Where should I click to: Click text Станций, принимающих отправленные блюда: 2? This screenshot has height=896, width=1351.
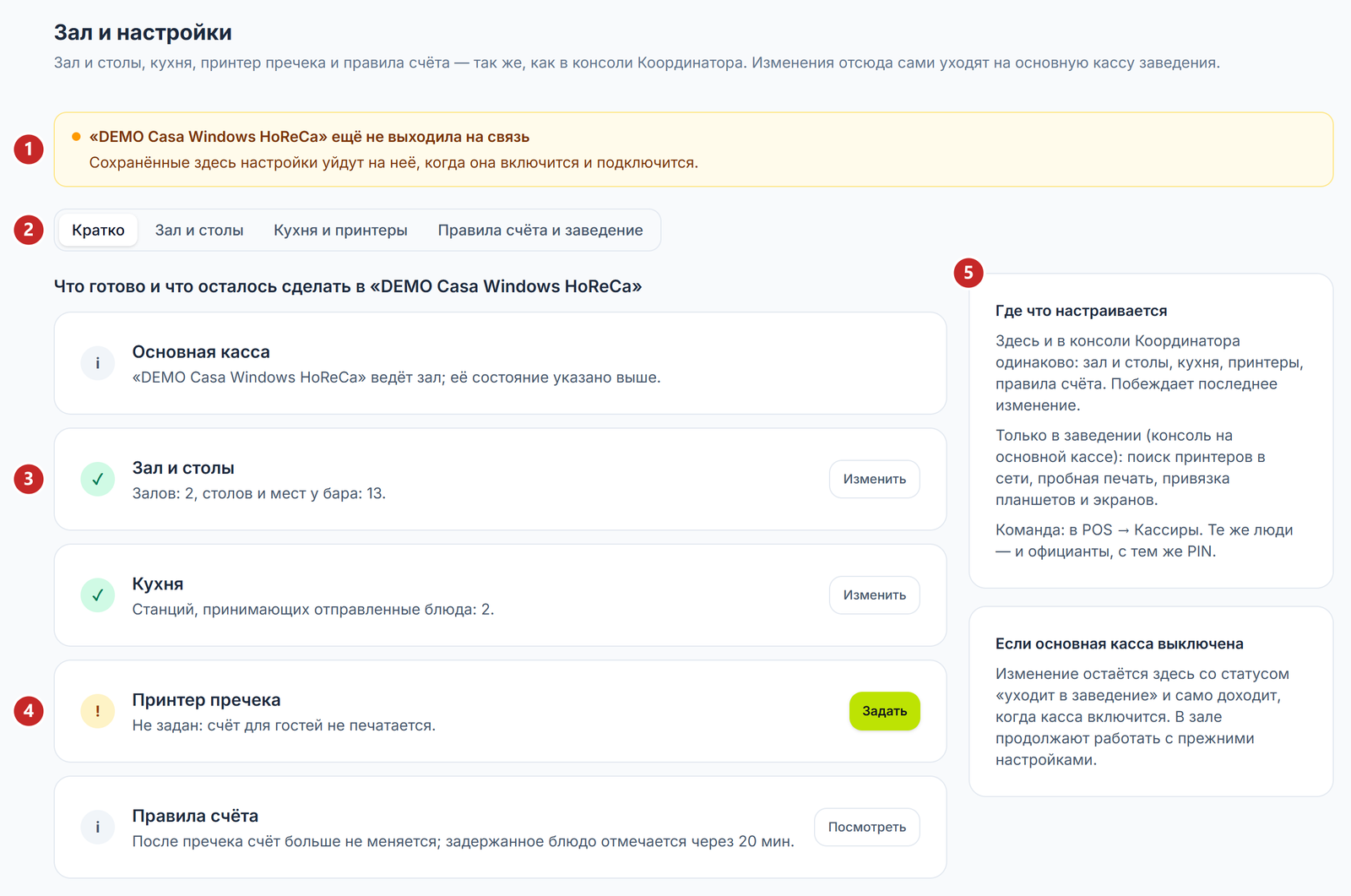pyautogui.click(x=313, y=609)
